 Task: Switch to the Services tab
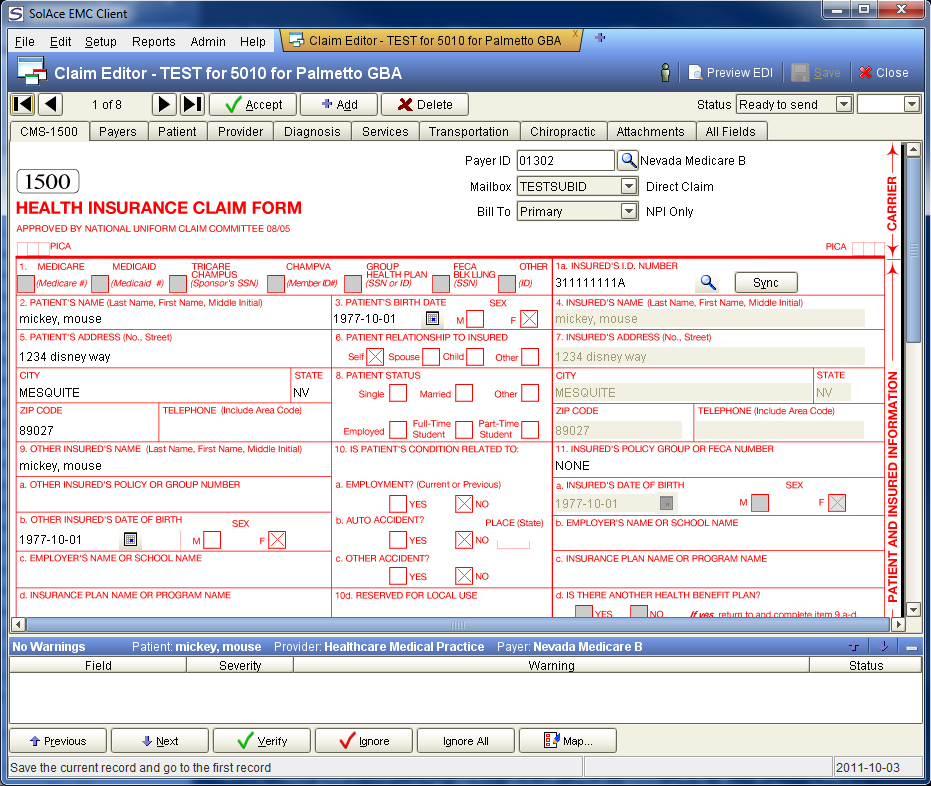[x=385, y=131]
